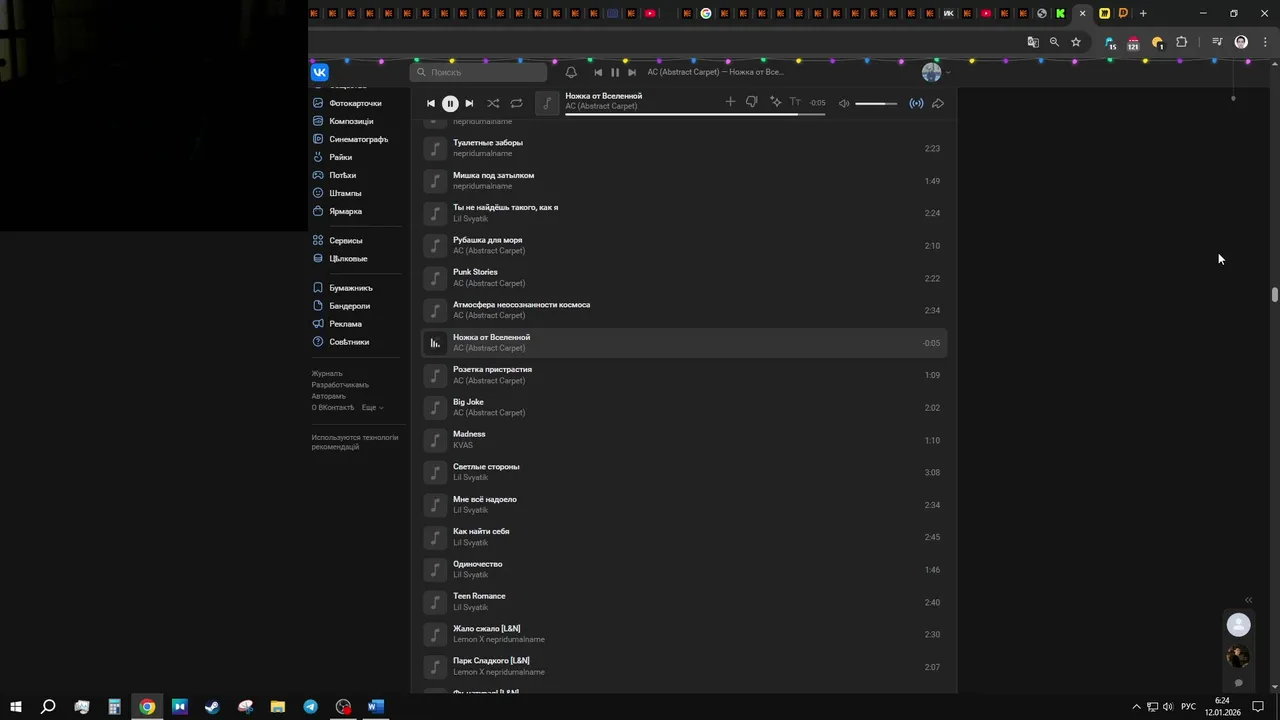Open browser translate page icon
This screenshot has height=720, width=1280.
(x=1033, y=42)
